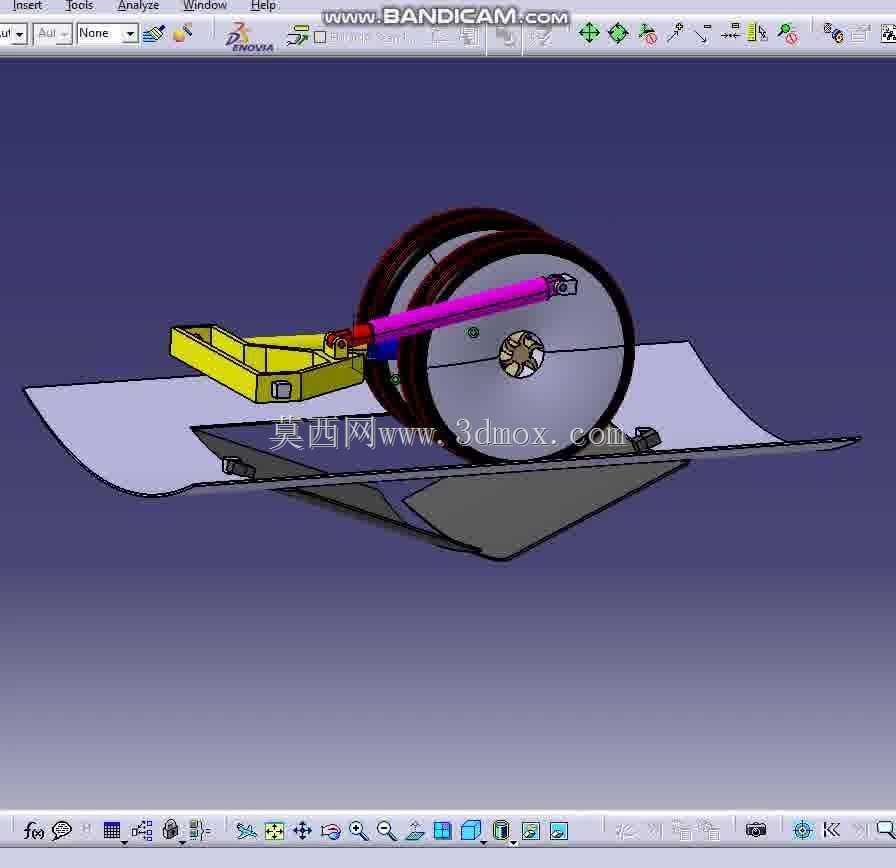
Task: Click the Create Multi-View icon
Action: click(x=443, y=830)
